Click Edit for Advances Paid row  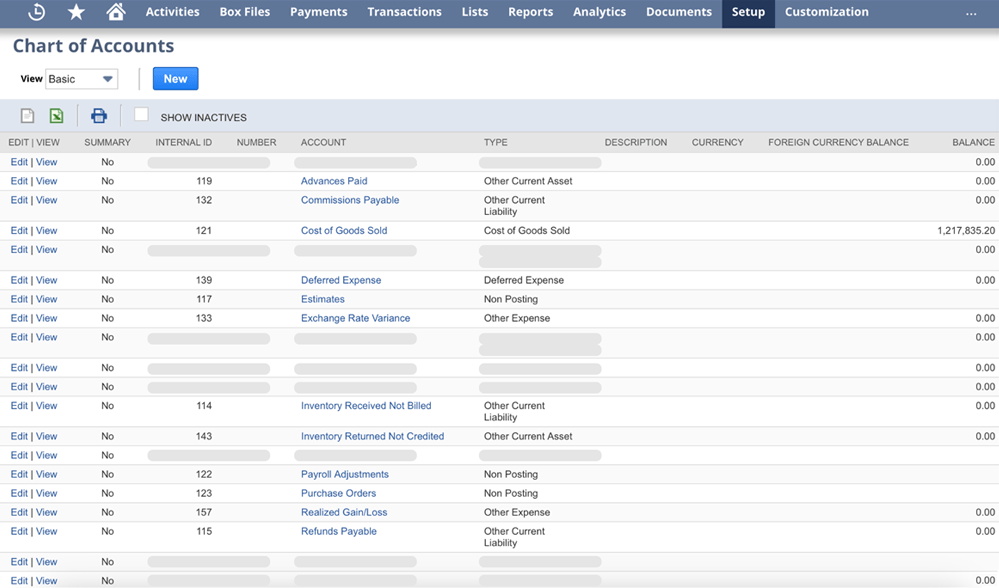[19, 181]
